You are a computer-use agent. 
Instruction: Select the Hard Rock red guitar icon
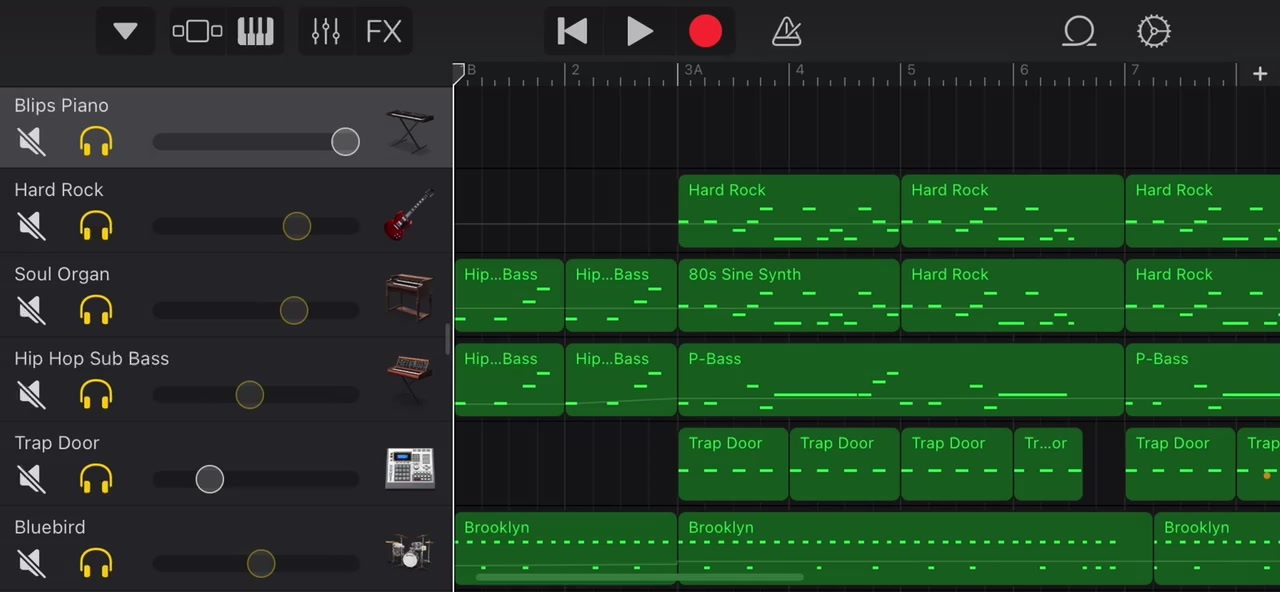pyautogui.click(x=410, y=214)
